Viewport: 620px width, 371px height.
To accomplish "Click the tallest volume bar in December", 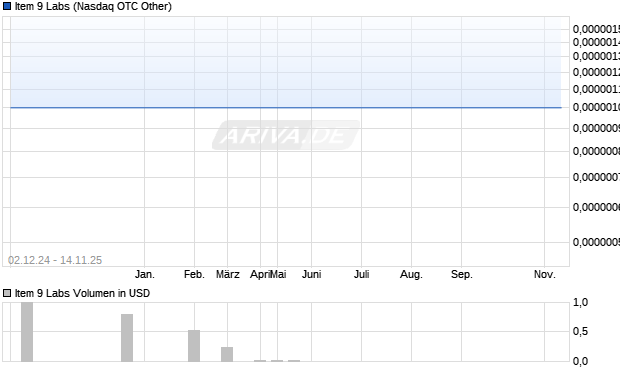I will coord(27,332).
